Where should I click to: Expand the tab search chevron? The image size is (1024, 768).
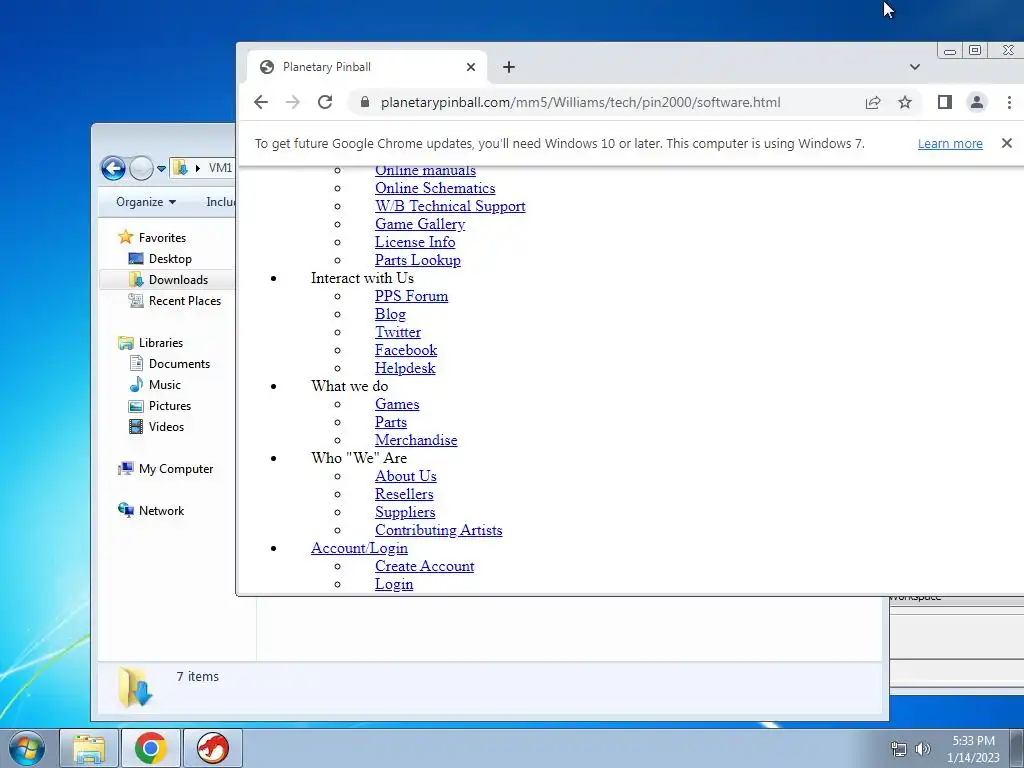tap(915, 67)
